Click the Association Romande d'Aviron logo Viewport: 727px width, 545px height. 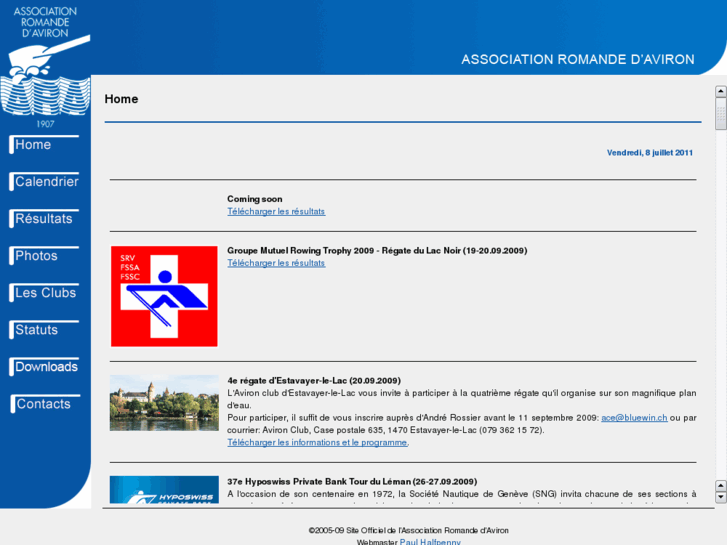point(45,67)
